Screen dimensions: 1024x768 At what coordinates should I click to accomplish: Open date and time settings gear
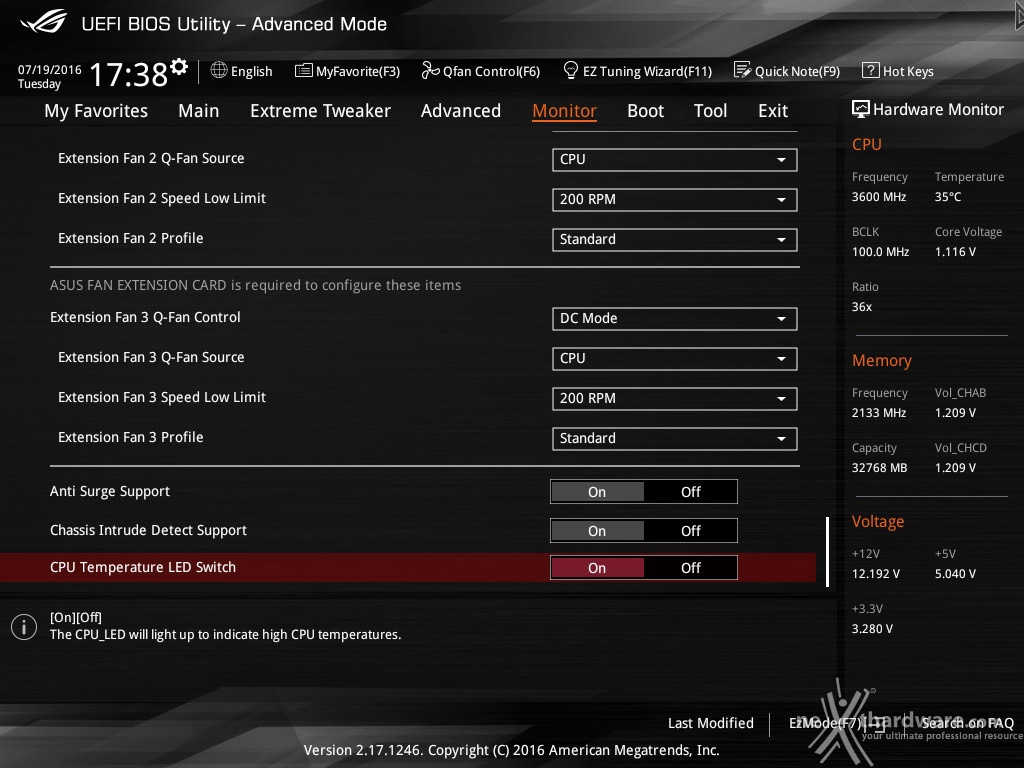click(179, 66)
